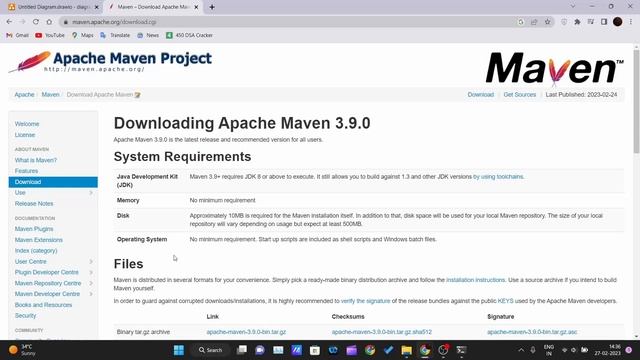Select the highlighted Download sidebar item
The image size is (640, 360).
[x=53, y=182]
